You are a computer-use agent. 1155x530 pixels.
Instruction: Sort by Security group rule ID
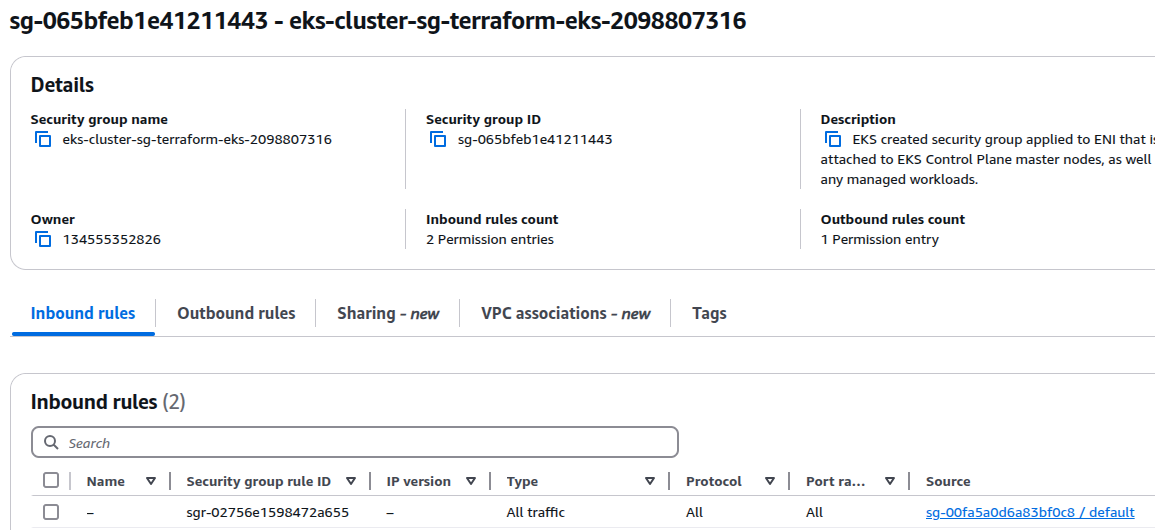pos(351,481)
